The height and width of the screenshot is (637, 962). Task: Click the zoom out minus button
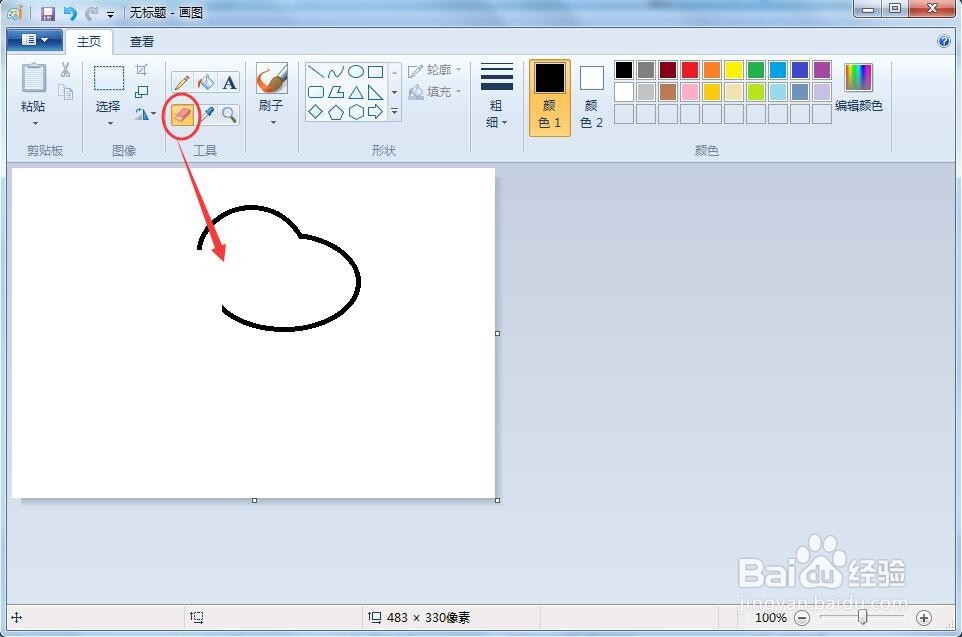point(802,618)
